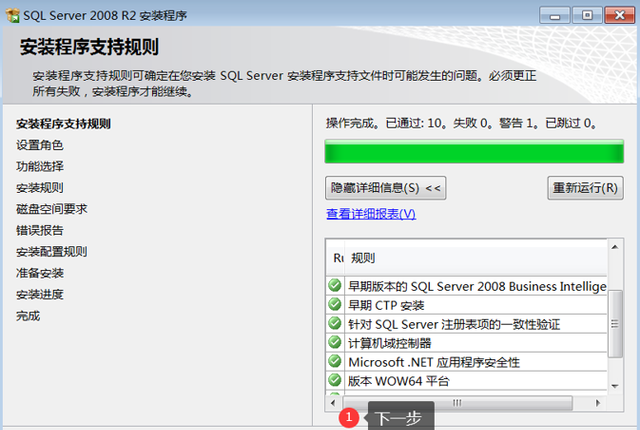640x430 pixels.
Task: Select rule row 针对 SQL Server 注册表项的一致性验证
Action: tap(467, 324)
